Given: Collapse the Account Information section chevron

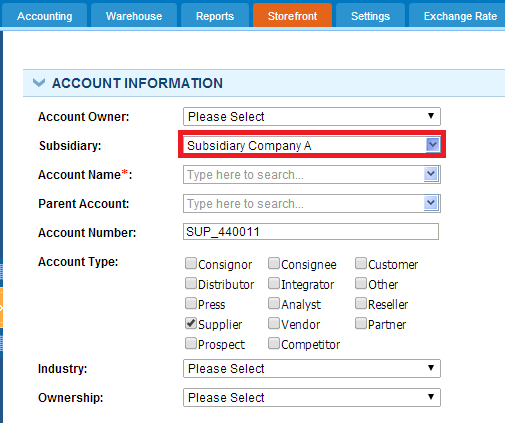Looking at the screenshot, I should click(x=39, y=83).
